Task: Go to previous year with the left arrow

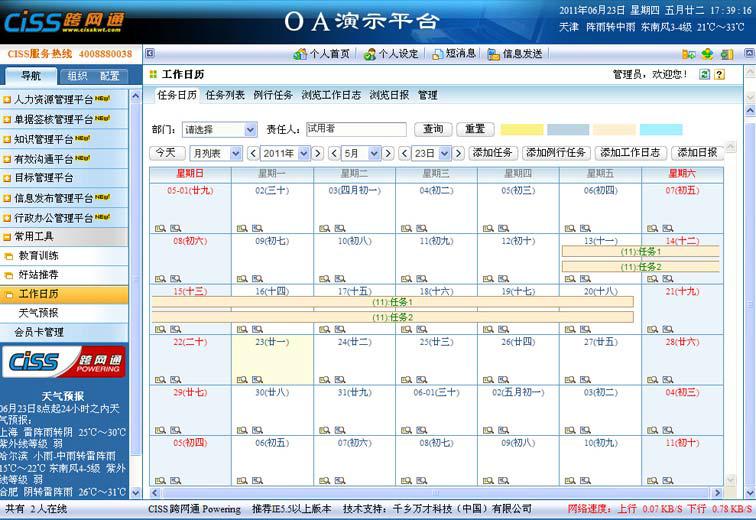Action: (x=253, y=153)
